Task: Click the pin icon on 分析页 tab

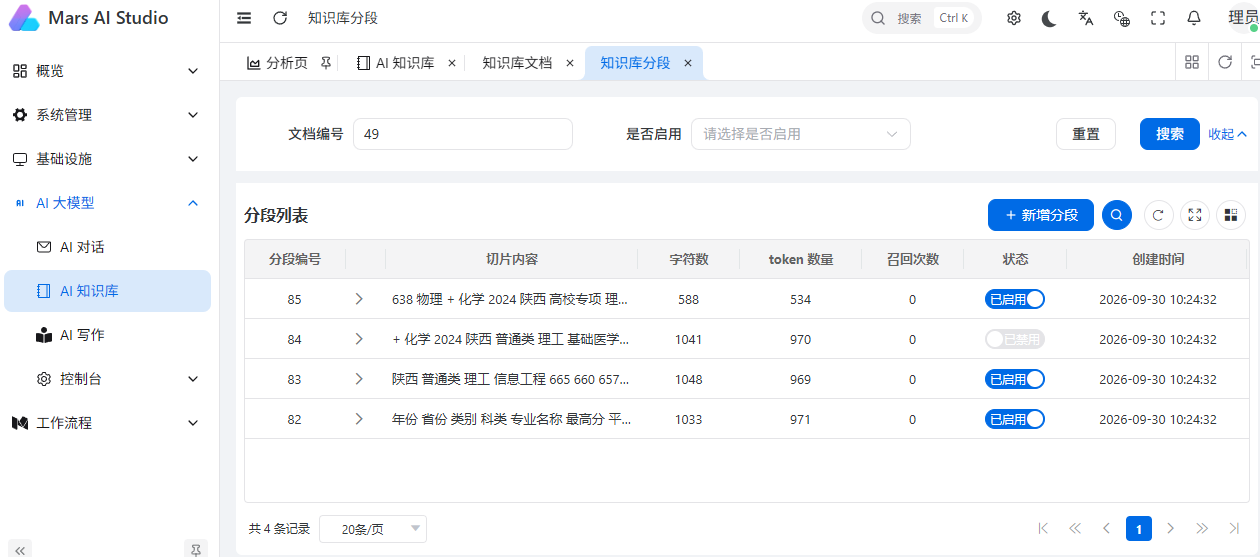Action: coord(325,63)
